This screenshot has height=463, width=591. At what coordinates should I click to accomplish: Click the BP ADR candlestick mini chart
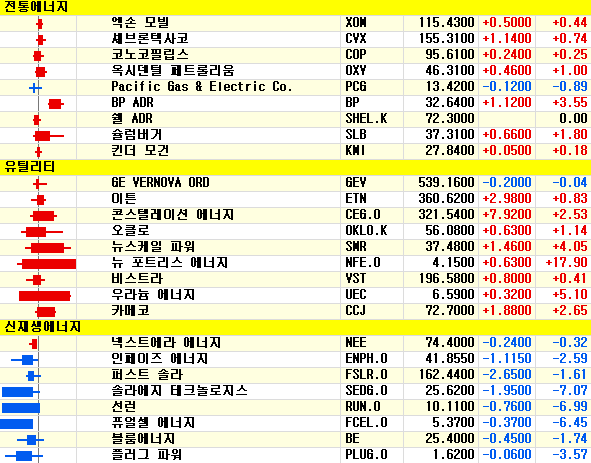tap(56, 104)
